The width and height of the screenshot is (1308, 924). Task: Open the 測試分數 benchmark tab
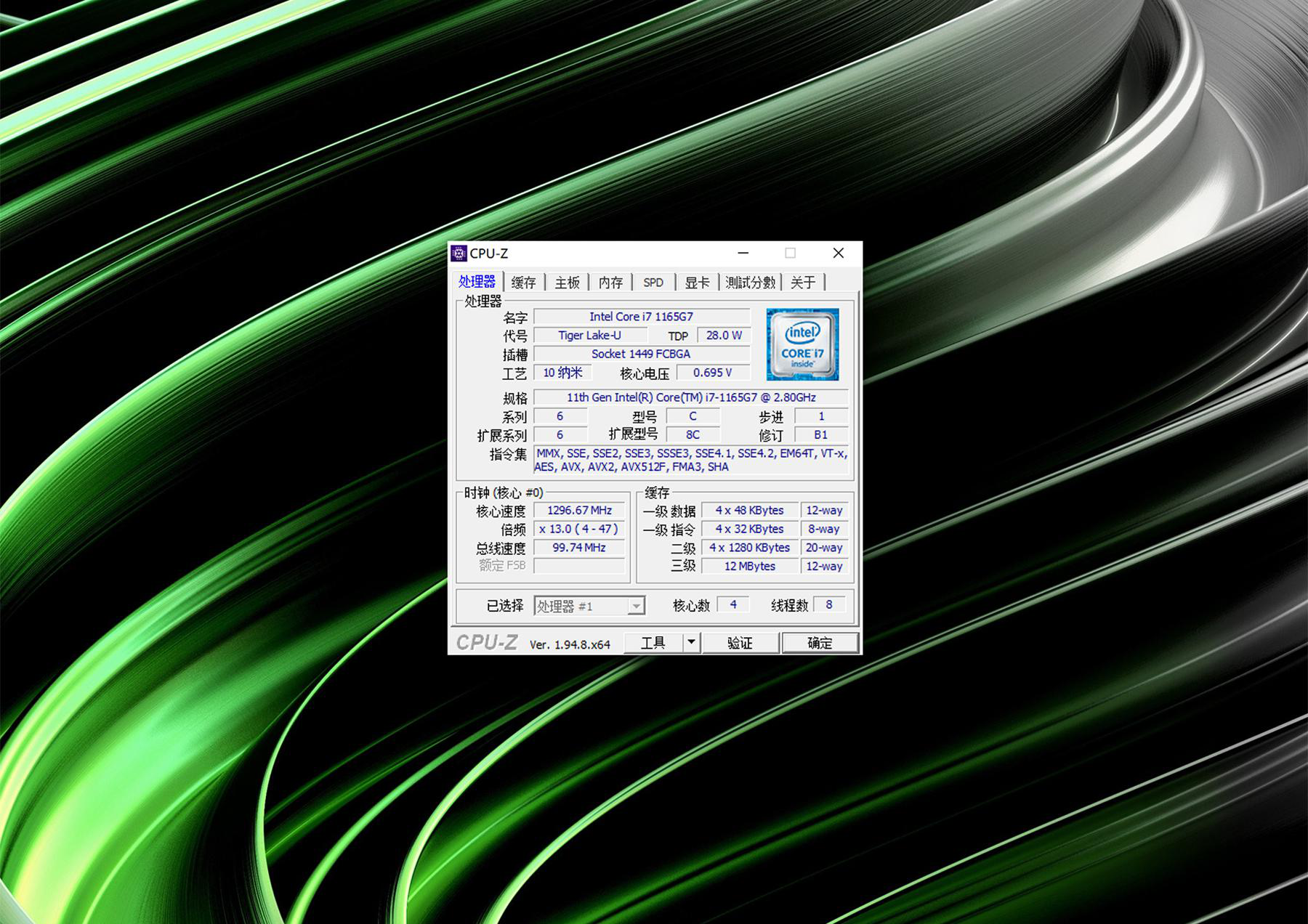tap(750, 283)
